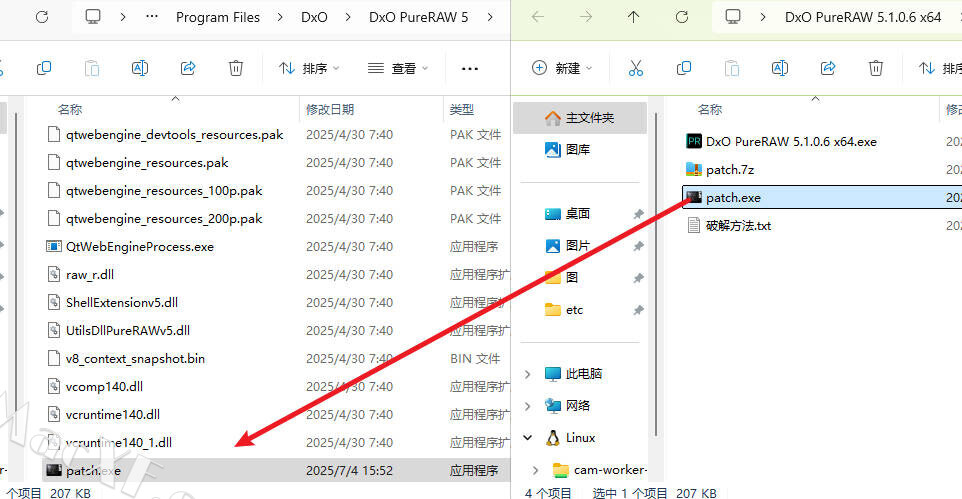The width and height of the screenshot is (962, 499).
Task: Open 主文件夹 Home in navigation pane
Action: (x=580, y=118)
